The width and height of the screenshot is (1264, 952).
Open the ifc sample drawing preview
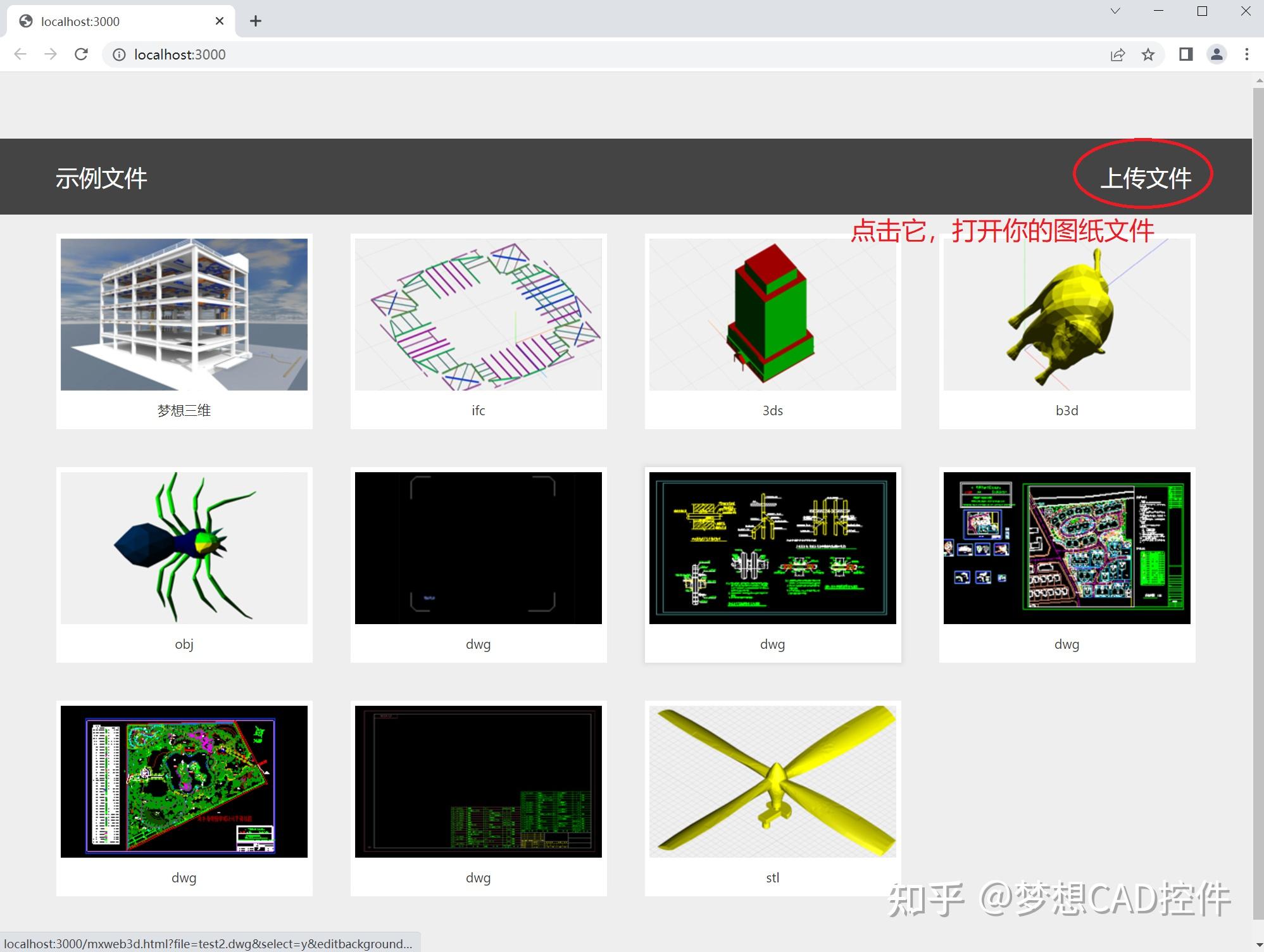[x=478, y=315]
